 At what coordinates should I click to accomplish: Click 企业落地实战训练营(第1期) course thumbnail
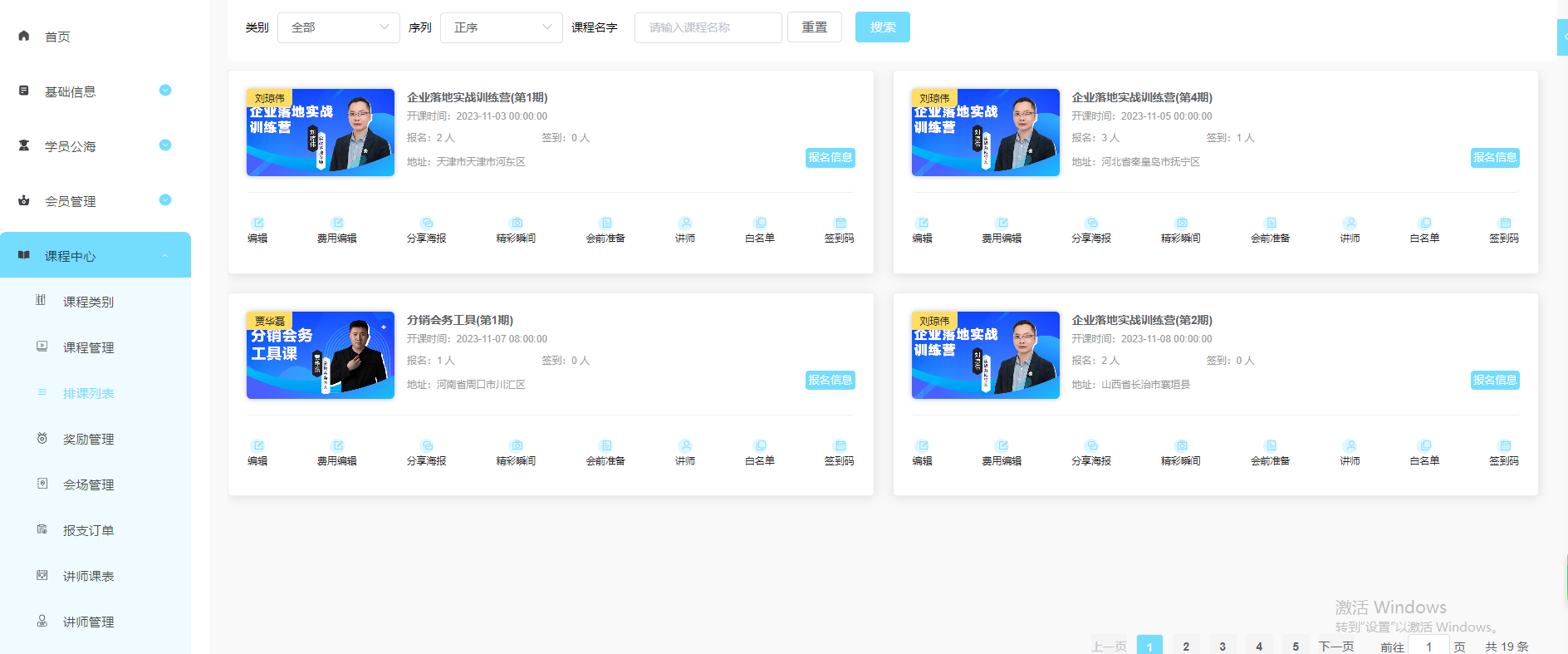tap(321, 132)
